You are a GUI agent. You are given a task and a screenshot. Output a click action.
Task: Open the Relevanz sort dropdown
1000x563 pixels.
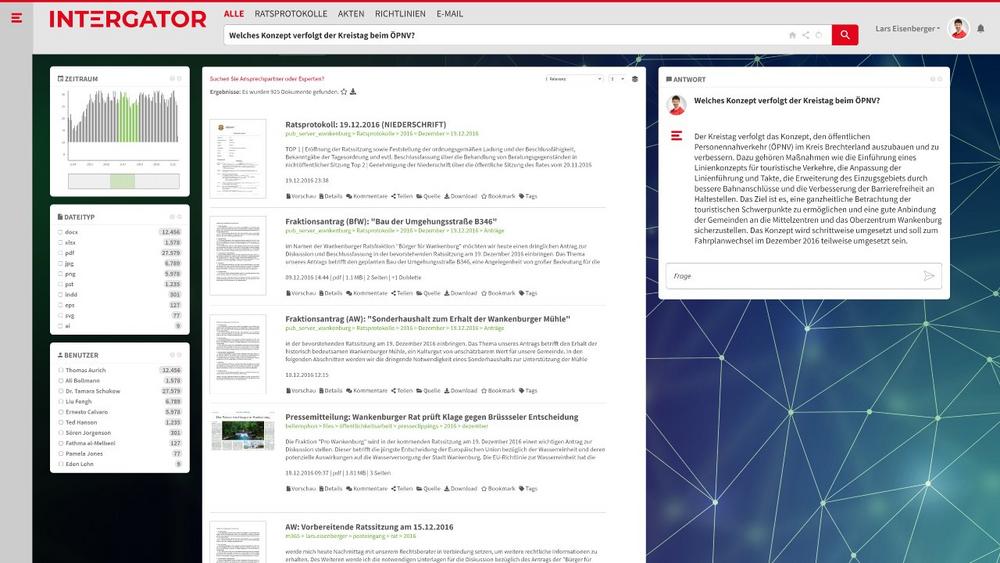[574, 79]
